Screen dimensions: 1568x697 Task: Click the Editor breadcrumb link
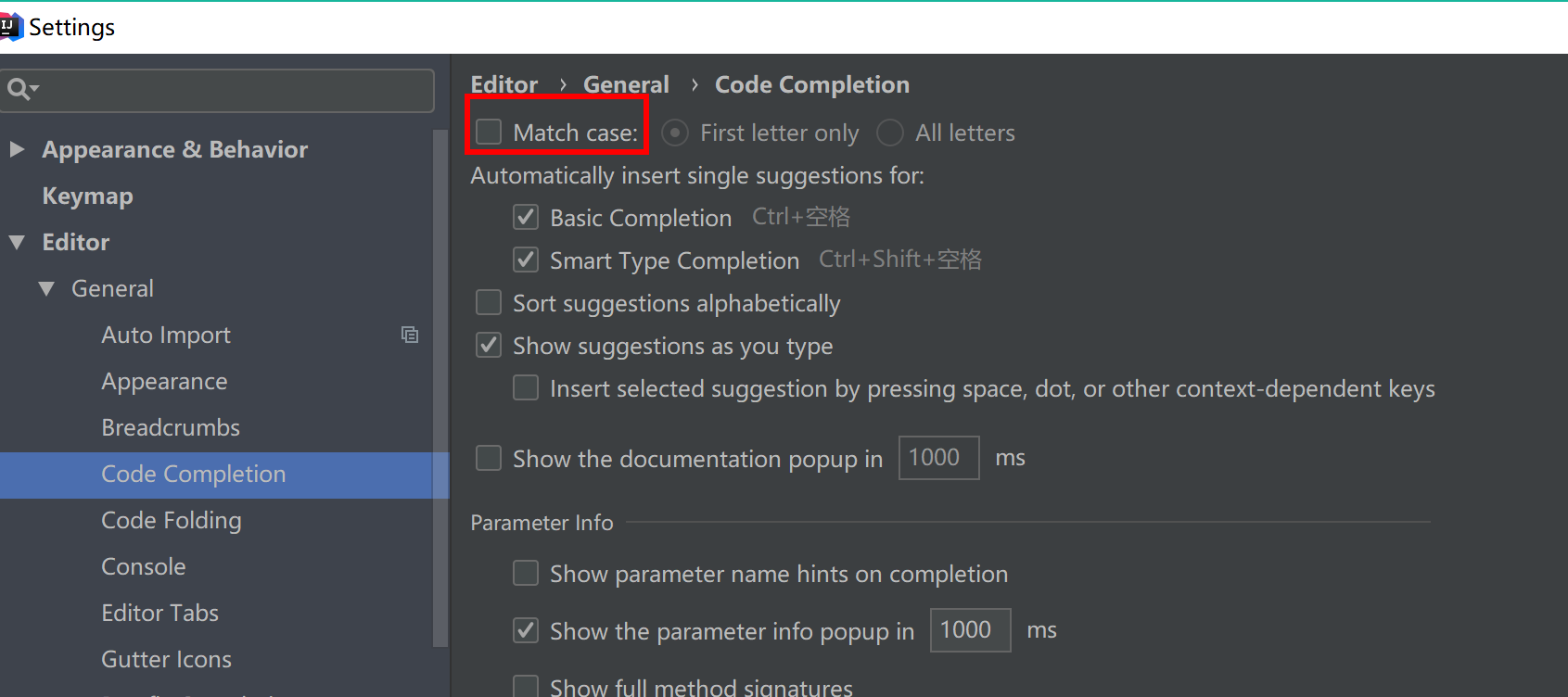[504, 84]
